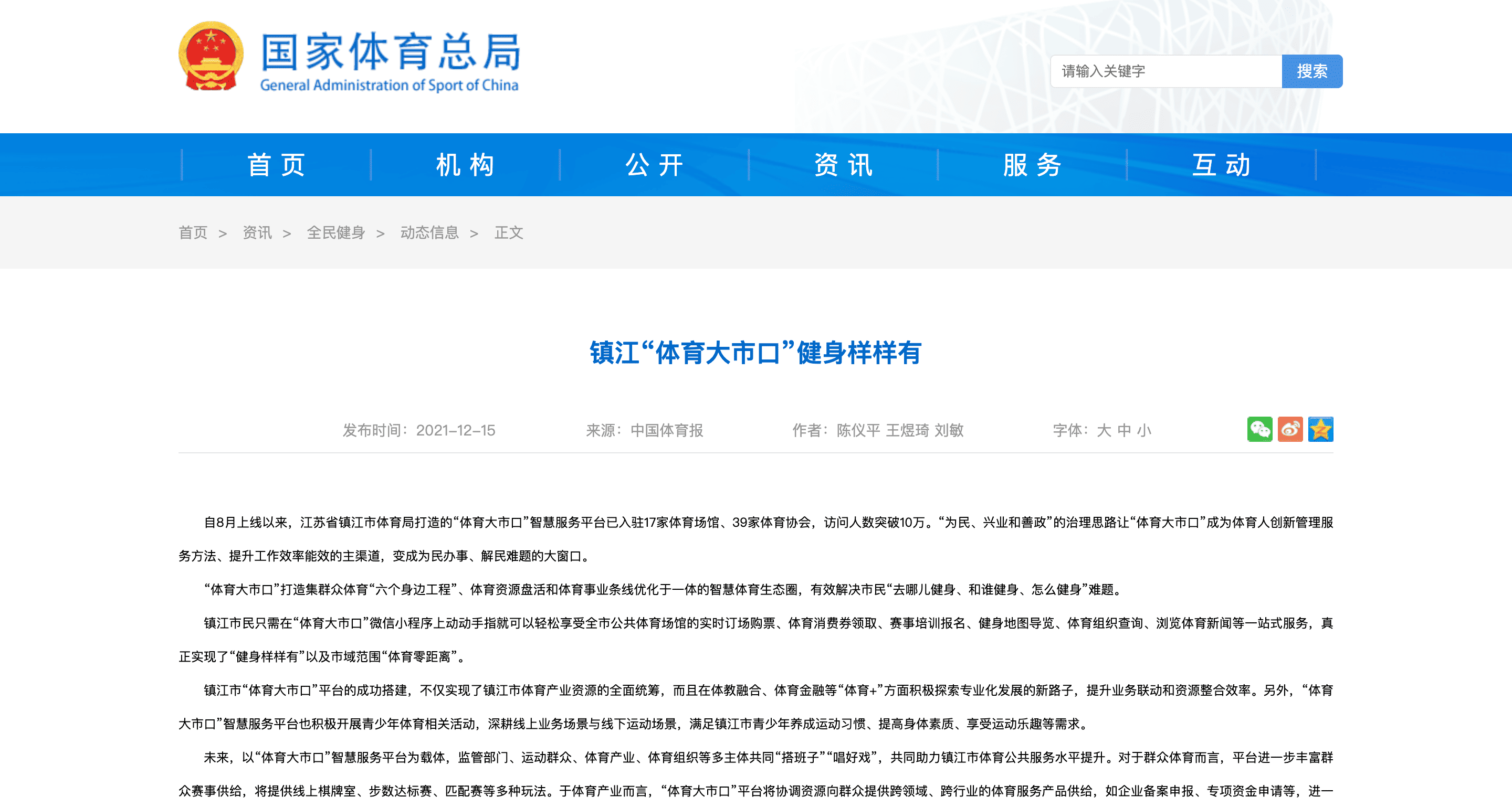Open the 首页 navigation menu
This screenshot has height=807, width=1512.
pyautogui.click(x=277, y=165)
